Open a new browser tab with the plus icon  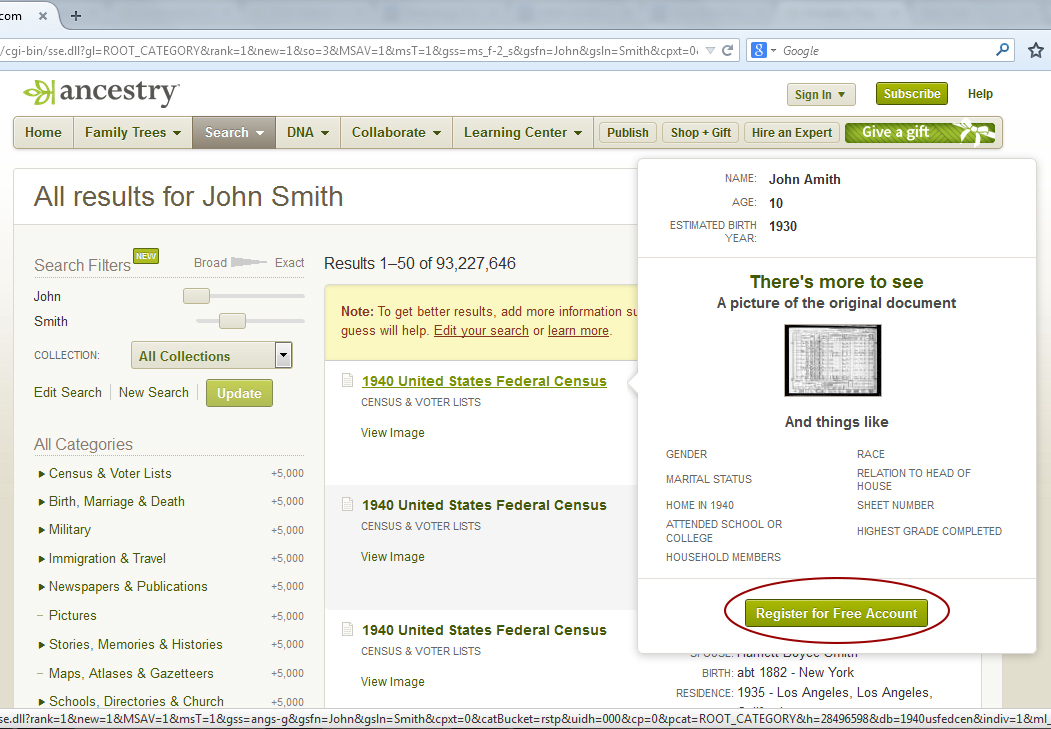[77, 15]
